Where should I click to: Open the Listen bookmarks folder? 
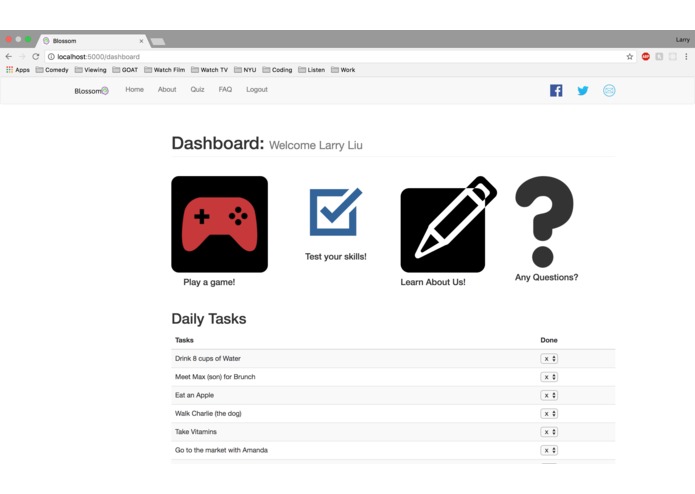[312, 70]
